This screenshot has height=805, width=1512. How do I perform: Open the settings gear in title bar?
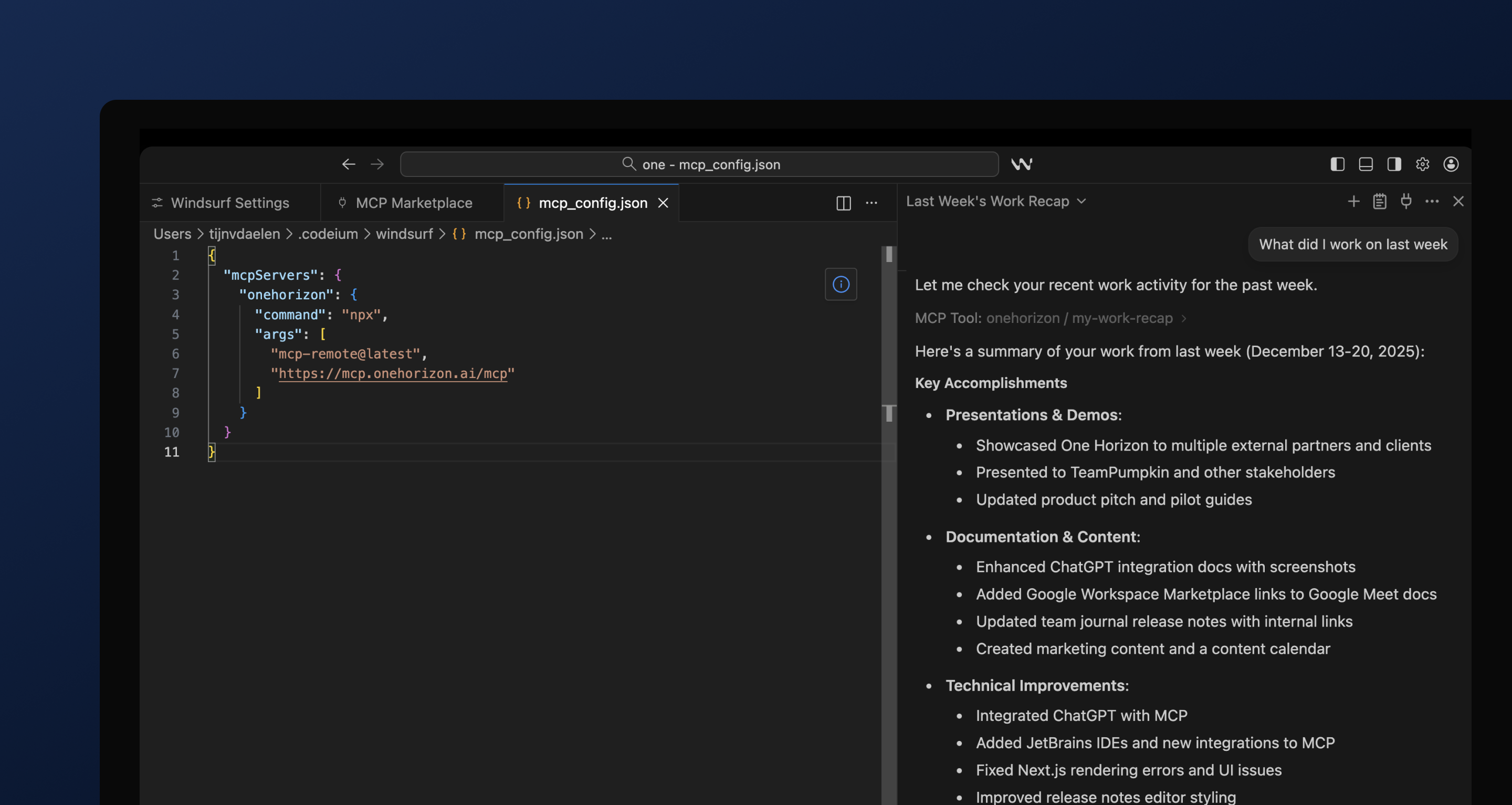pos(1422,164)
